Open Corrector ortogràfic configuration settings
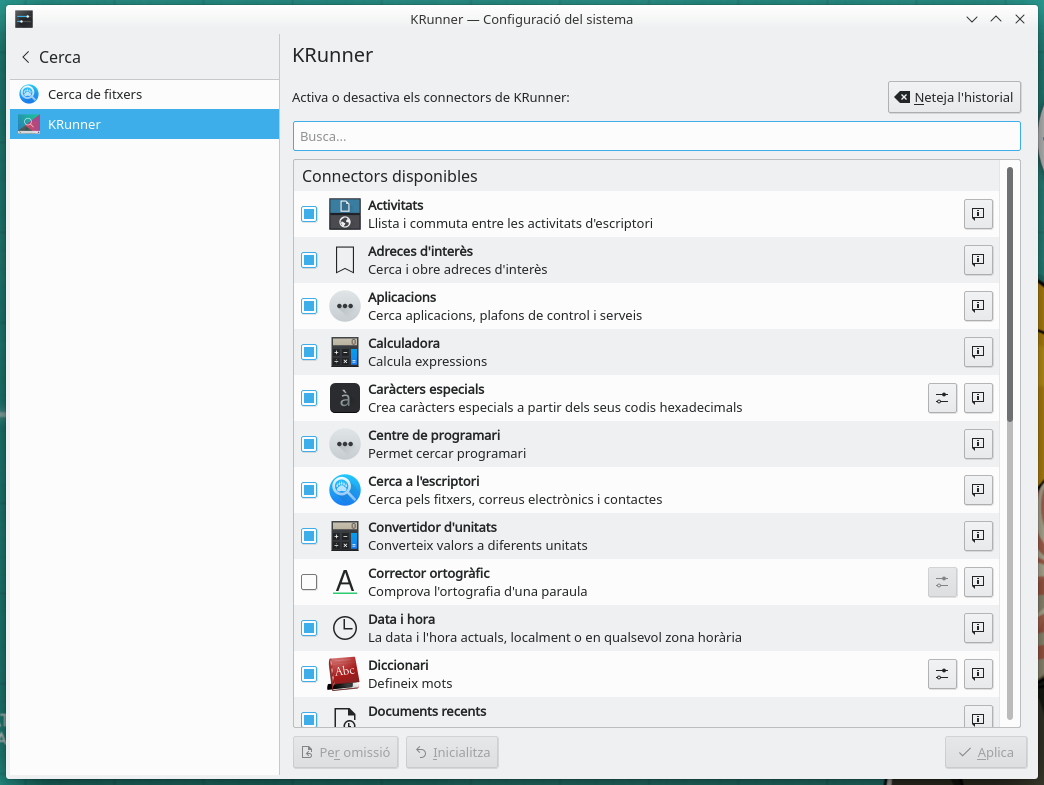This screenshot has width=1044, height=785. [x=942, y=582]
